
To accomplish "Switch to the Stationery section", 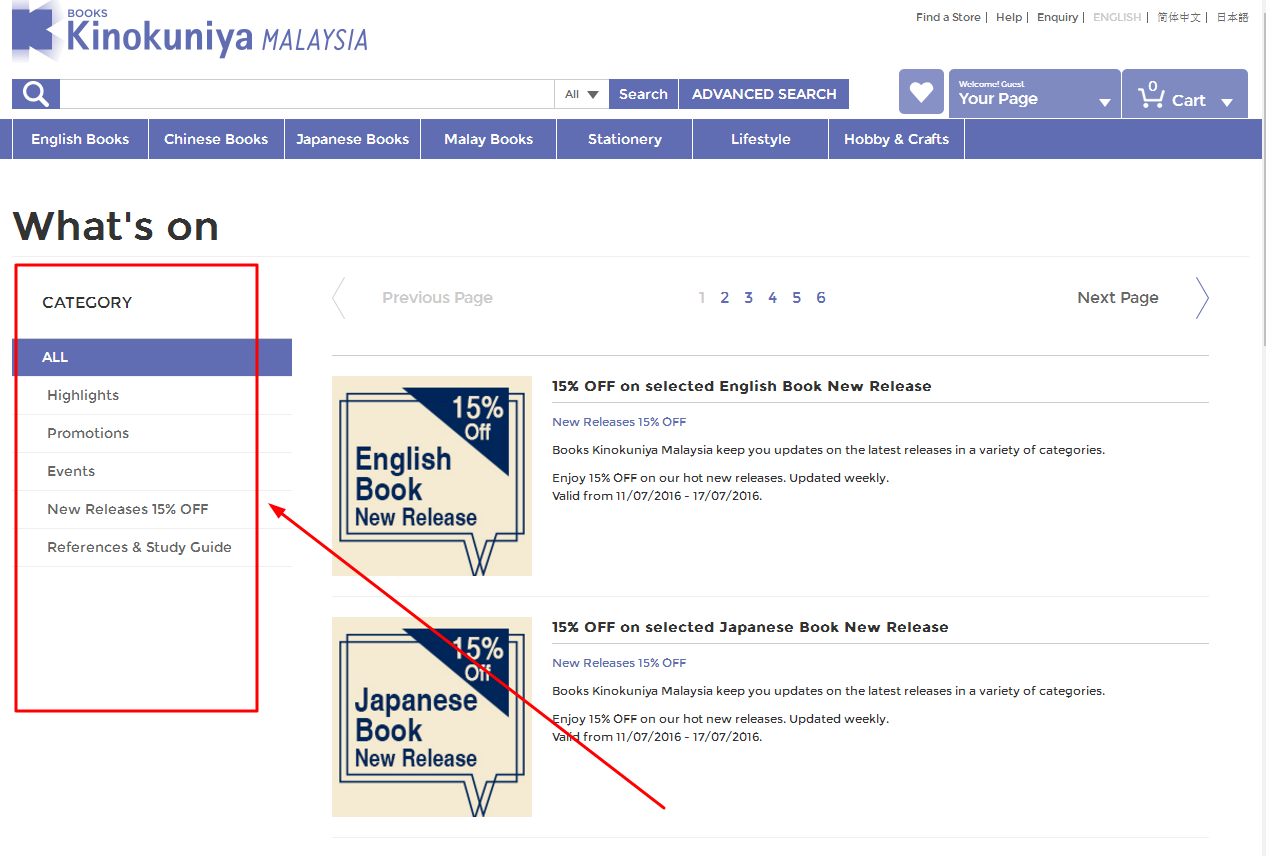I will click(x=624, y=138).
